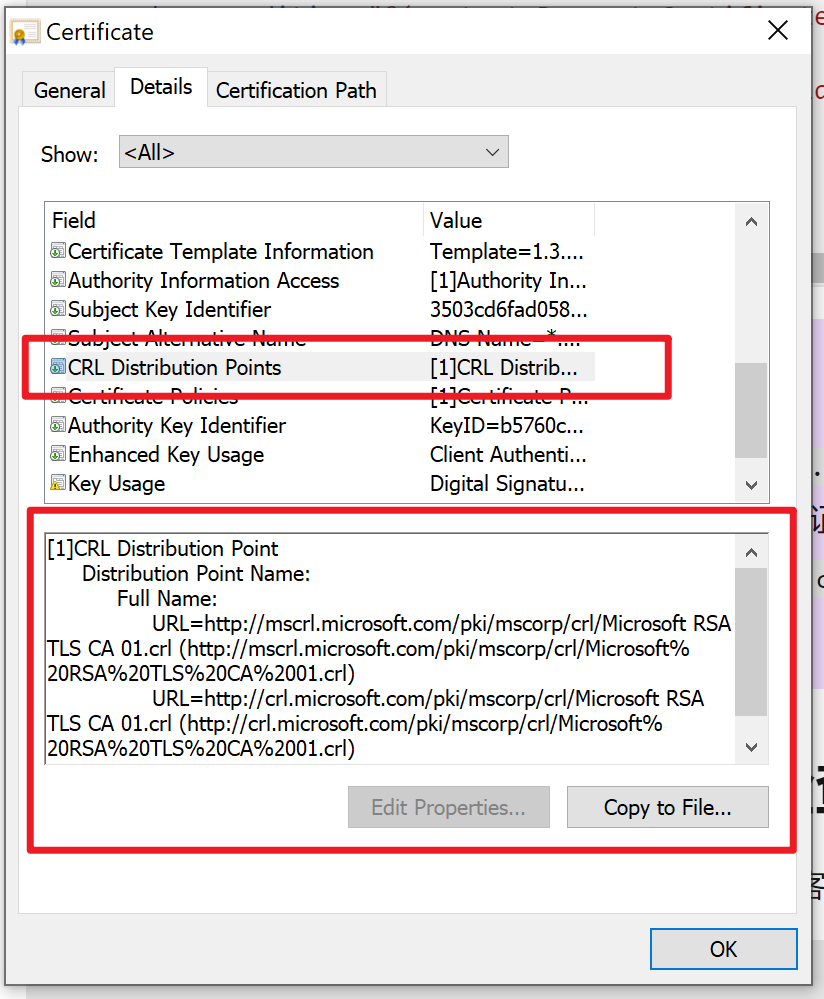824x999 pixels.
Task: Close the Certificate dialog window
Action: coord(778,31)
